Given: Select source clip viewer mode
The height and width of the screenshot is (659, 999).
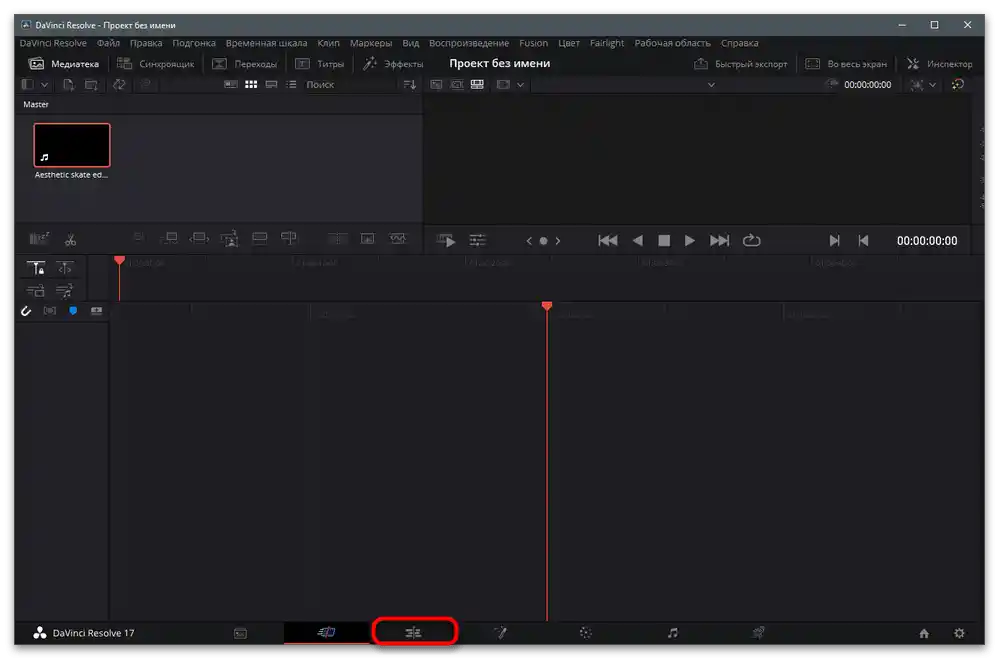Looking at the screenshot, I should click(436, 84).
